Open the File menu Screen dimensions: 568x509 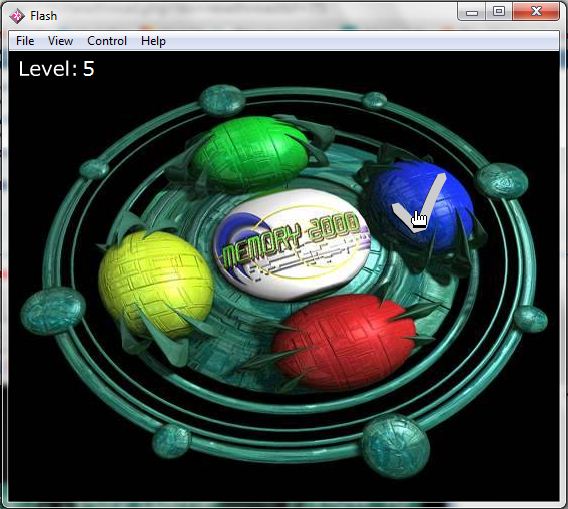(25, 41)
